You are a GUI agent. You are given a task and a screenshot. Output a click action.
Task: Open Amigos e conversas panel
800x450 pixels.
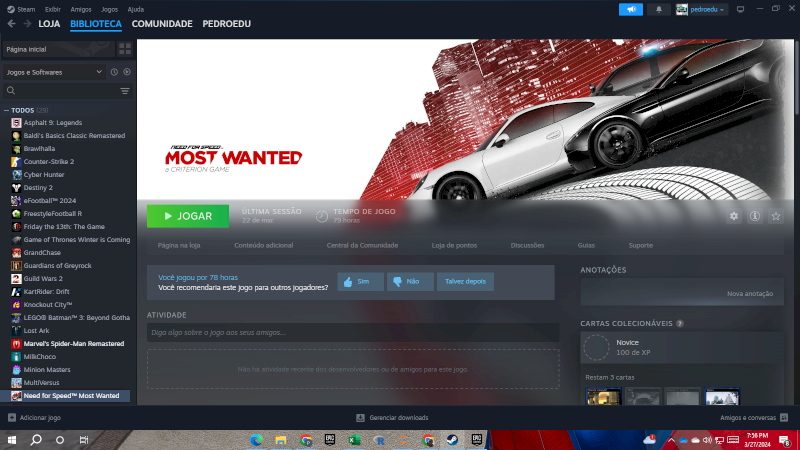point(754,417)
